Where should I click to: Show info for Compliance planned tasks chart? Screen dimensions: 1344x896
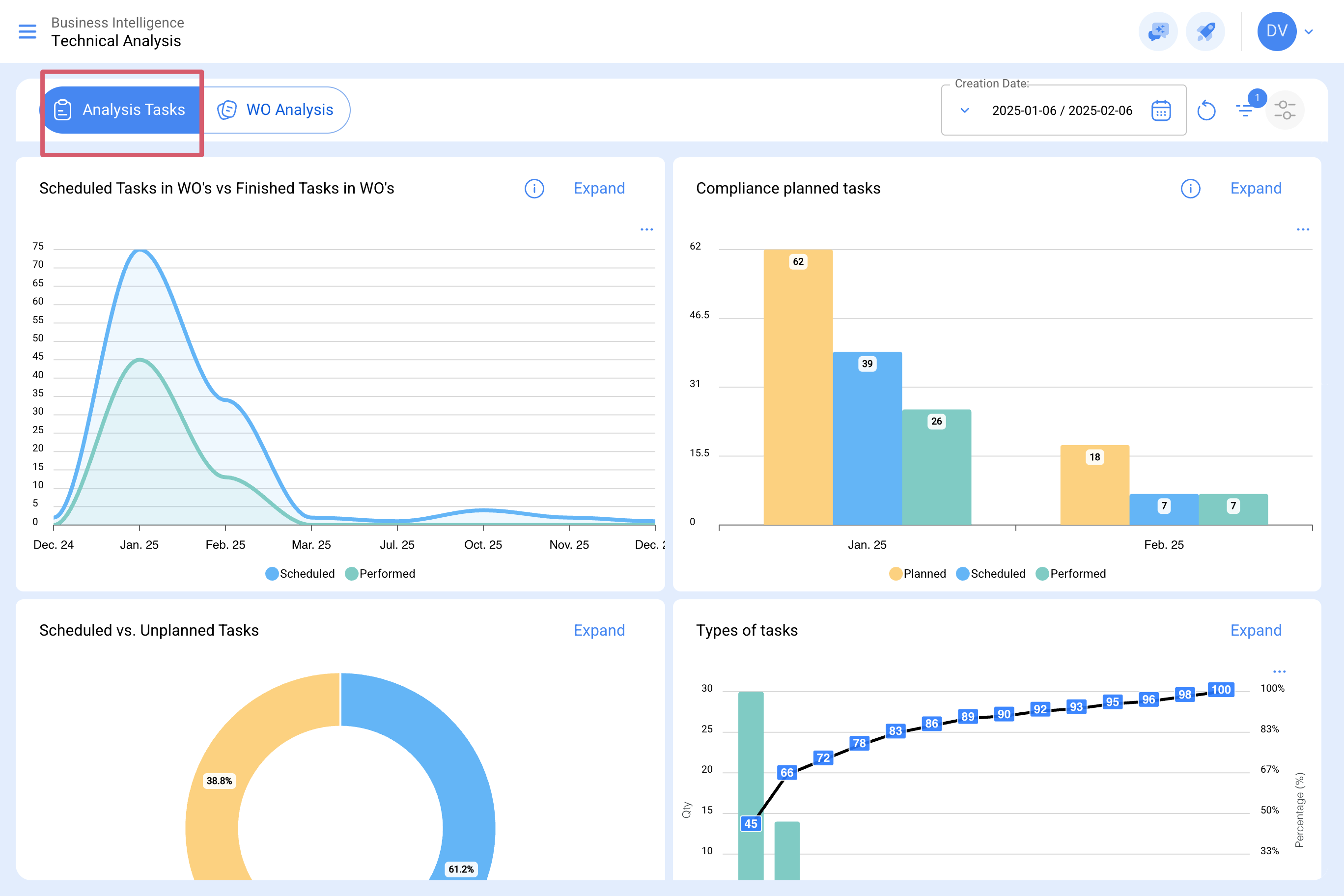pos(1191,189)
